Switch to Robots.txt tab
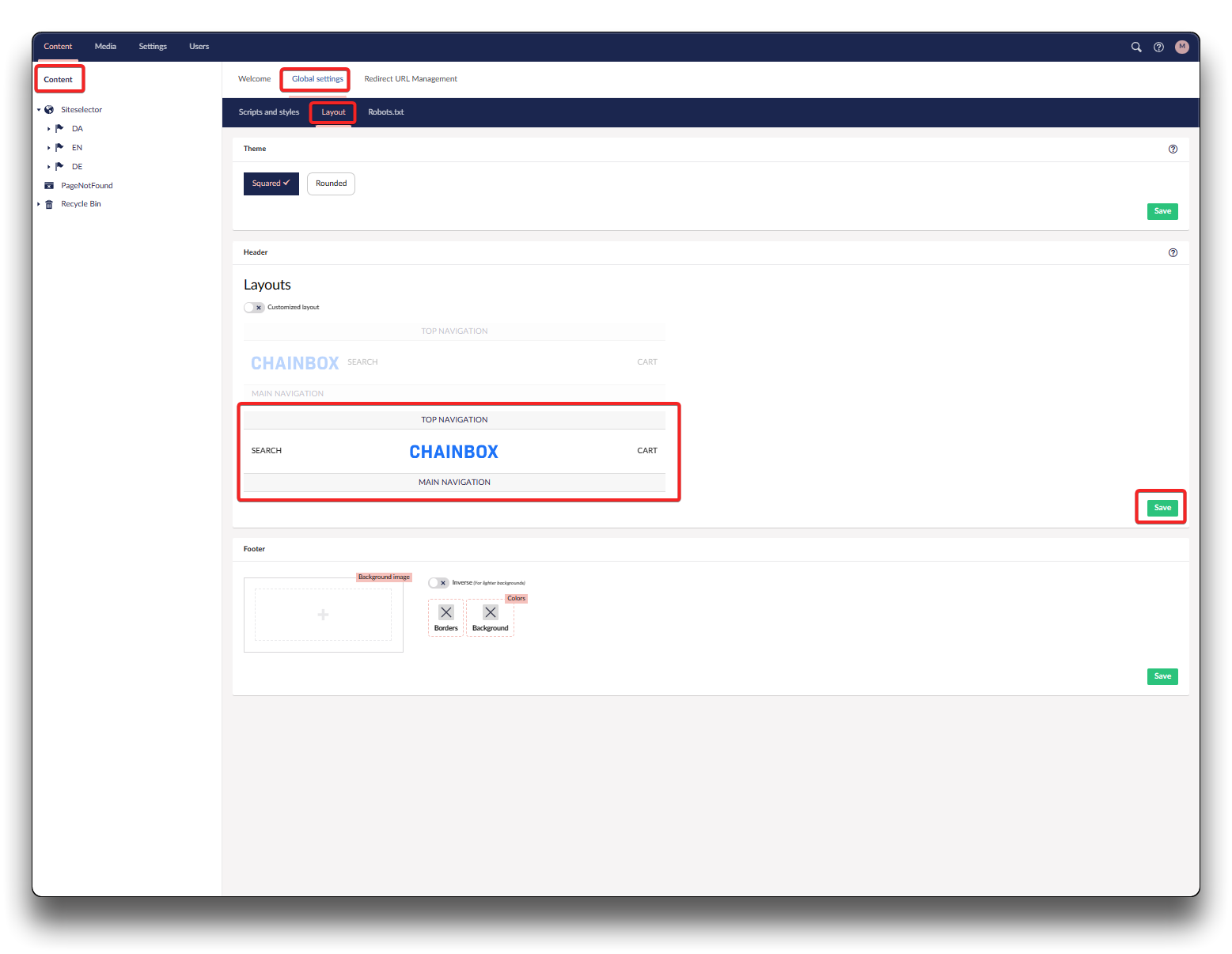1232x954 pixels. (385, 112)
